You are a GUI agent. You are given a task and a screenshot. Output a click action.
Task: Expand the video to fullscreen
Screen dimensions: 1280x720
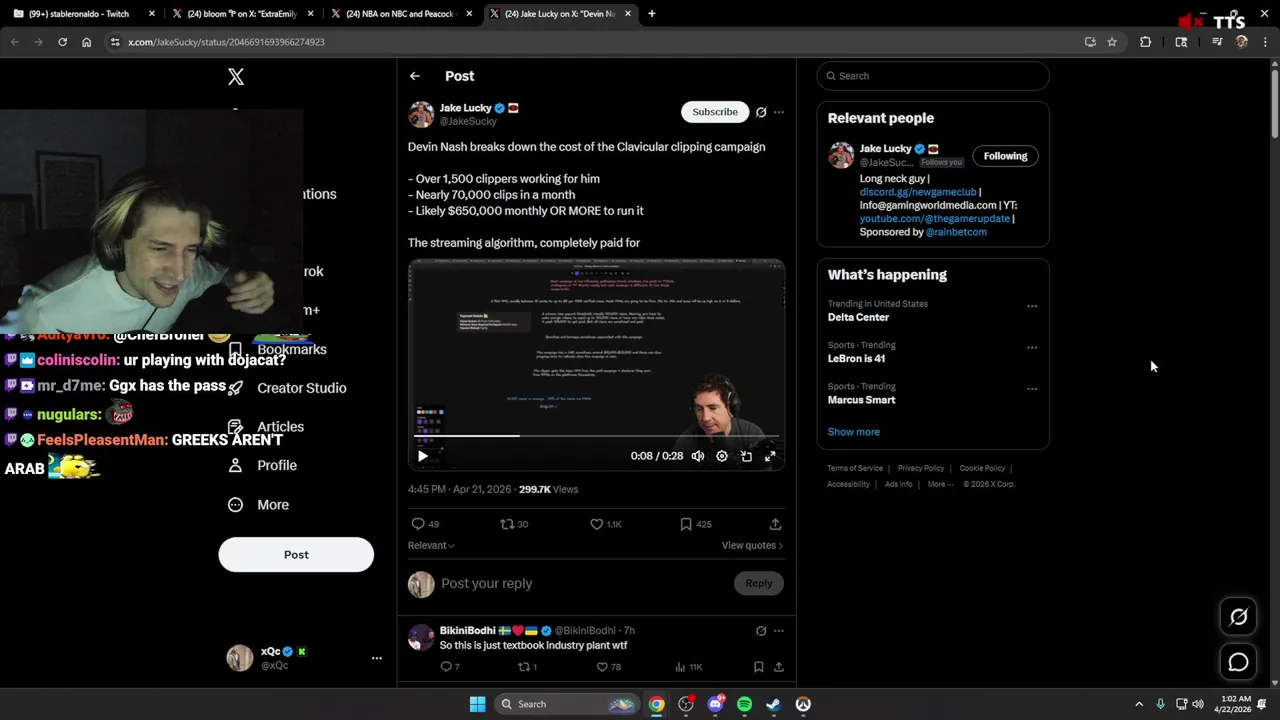[x=770, y=456]
